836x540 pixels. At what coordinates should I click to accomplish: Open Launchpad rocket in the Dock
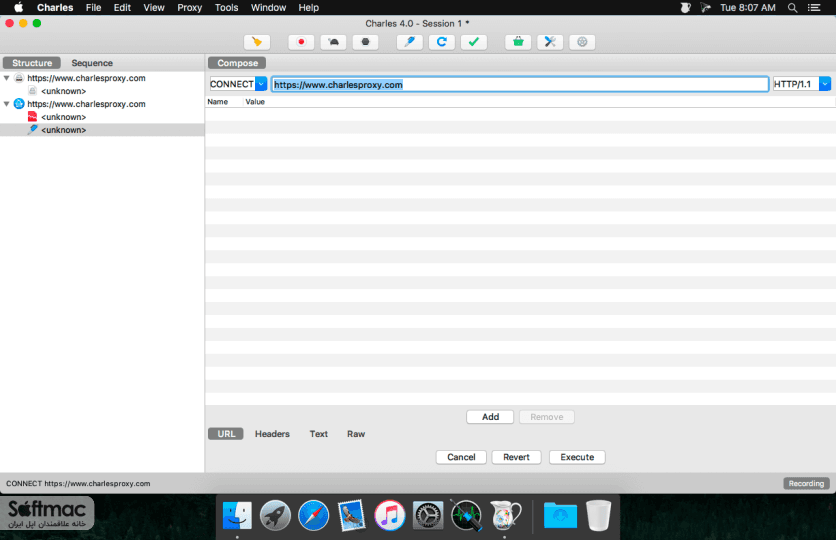coord(275,515)
